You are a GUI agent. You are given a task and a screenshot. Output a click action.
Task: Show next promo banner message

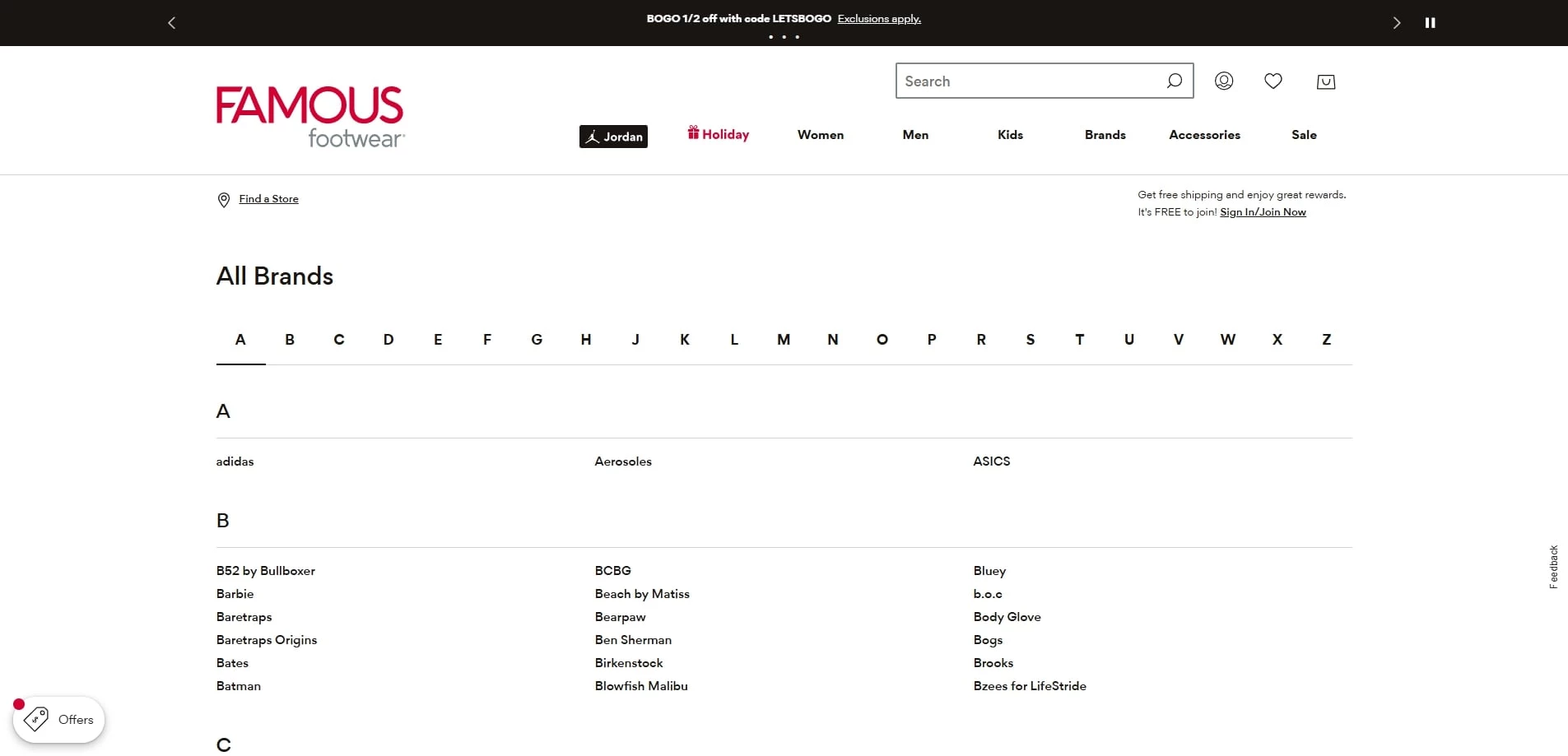[x=1396, y=23]
